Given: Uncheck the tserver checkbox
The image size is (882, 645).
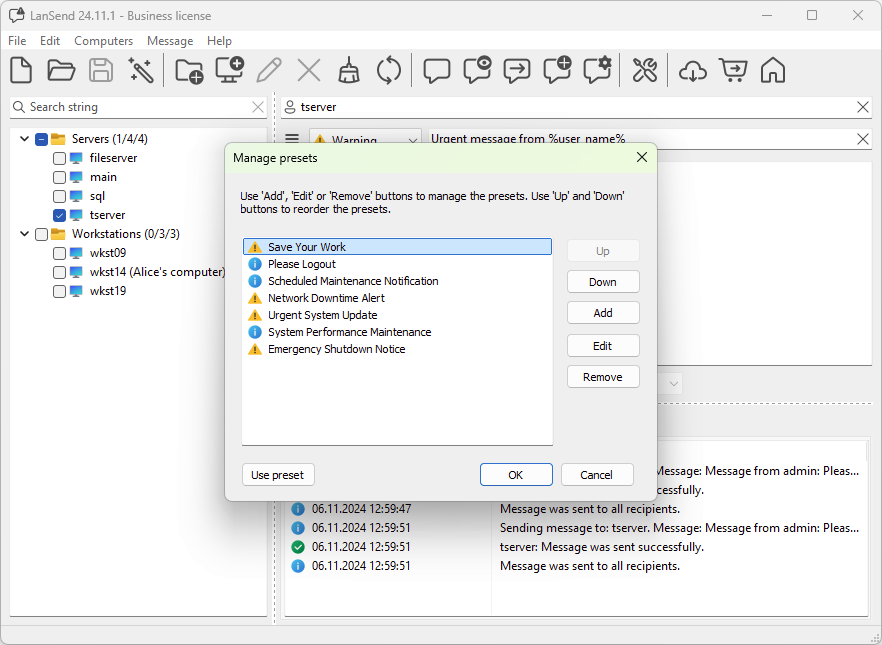Looking at the screenshot, I should 60,215.
